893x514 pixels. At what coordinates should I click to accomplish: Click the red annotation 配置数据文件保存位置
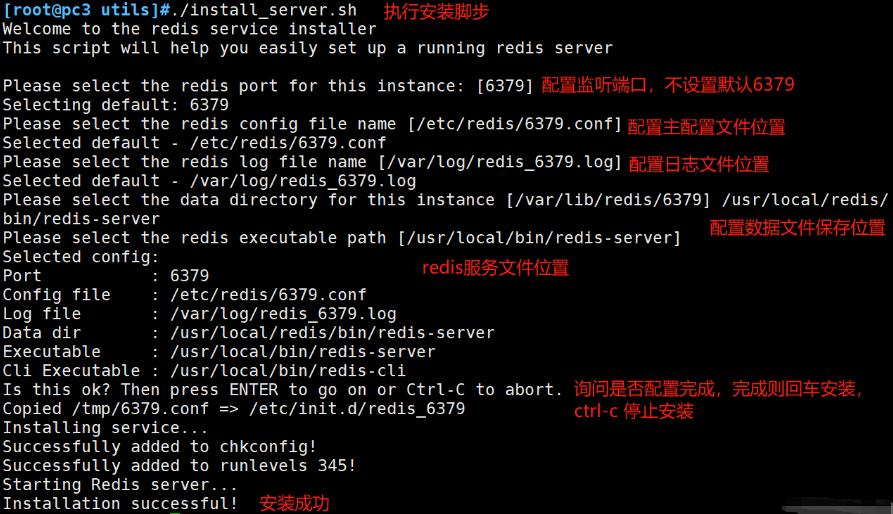[x=797, y=227]
